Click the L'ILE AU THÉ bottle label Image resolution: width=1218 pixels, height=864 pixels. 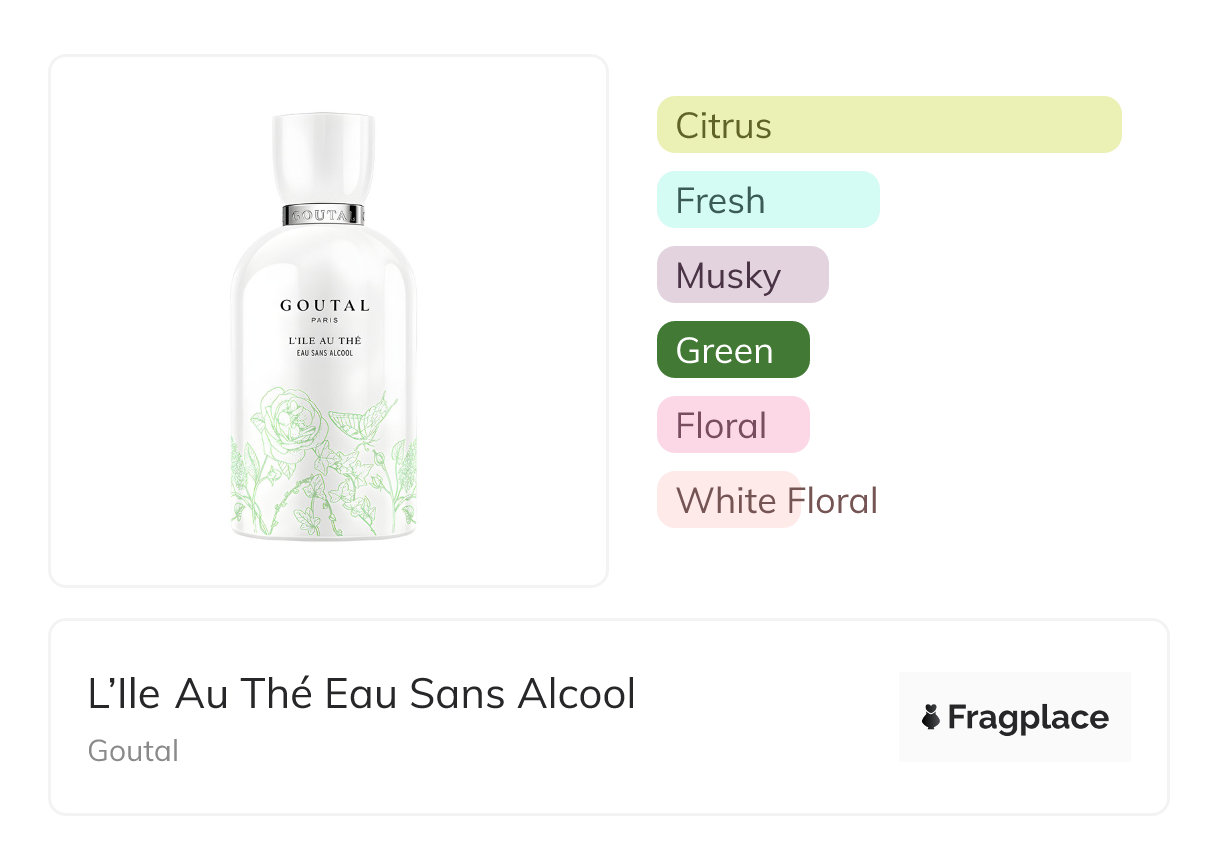pos(324,341)
